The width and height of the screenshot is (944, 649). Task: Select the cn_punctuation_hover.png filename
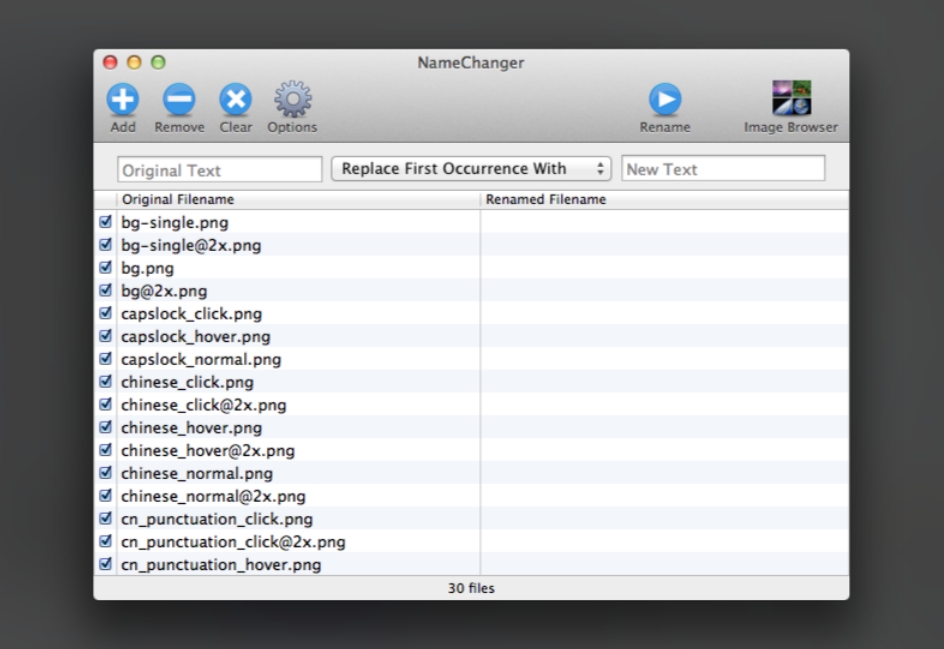point(221,566)
